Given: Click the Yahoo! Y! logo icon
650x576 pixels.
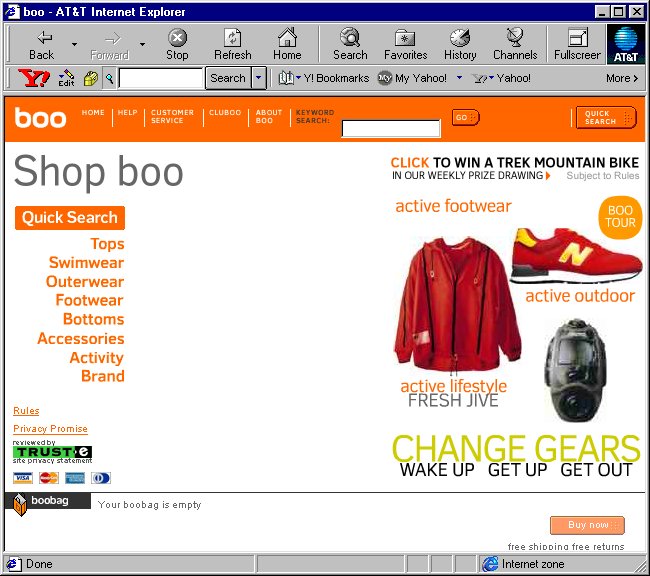Looking at the screenshot, I should 34,78.
